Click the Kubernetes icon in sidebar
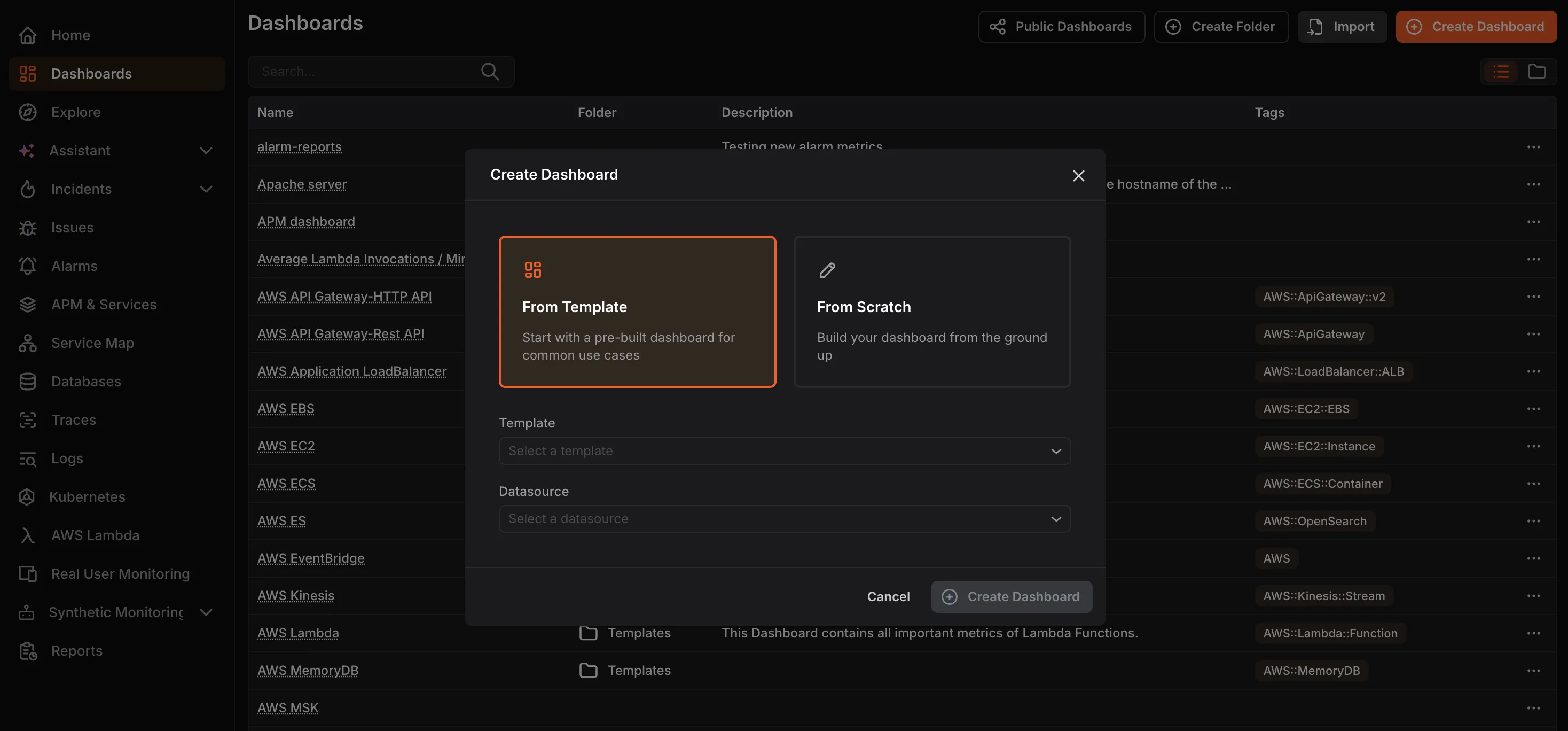This screenshot has height=731, width=1568. pos(27,496)
